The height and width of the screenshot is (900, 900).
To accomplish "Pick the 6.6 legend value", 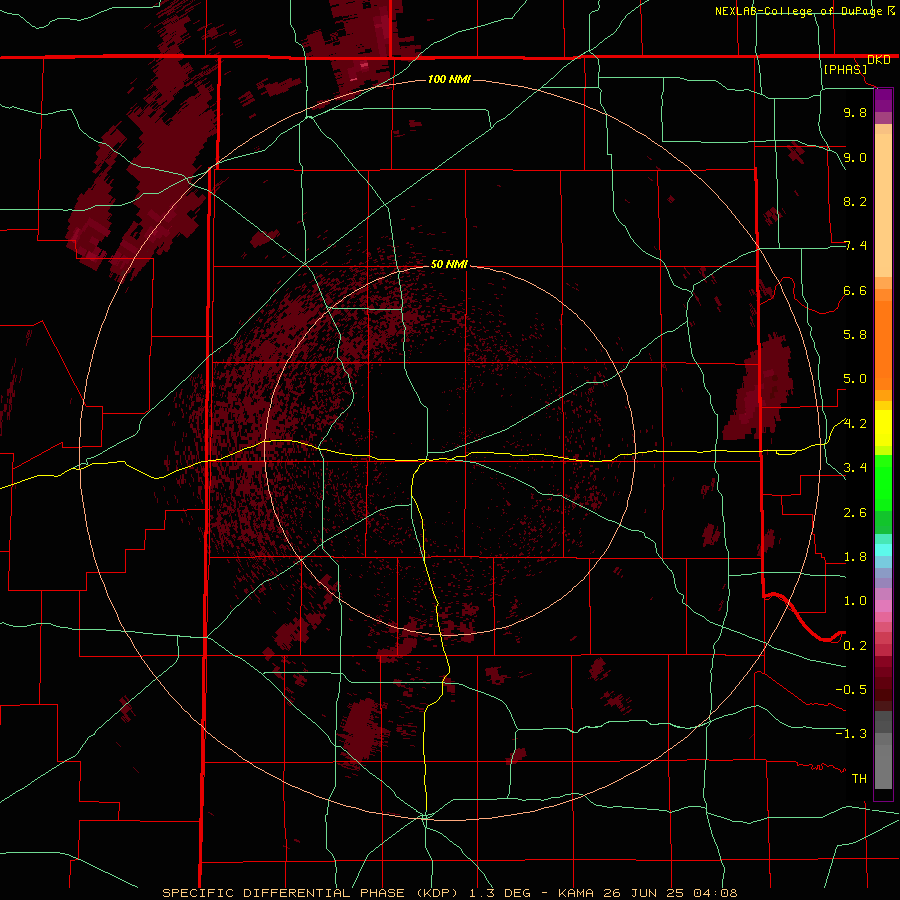I will click(x=855, y=290).
